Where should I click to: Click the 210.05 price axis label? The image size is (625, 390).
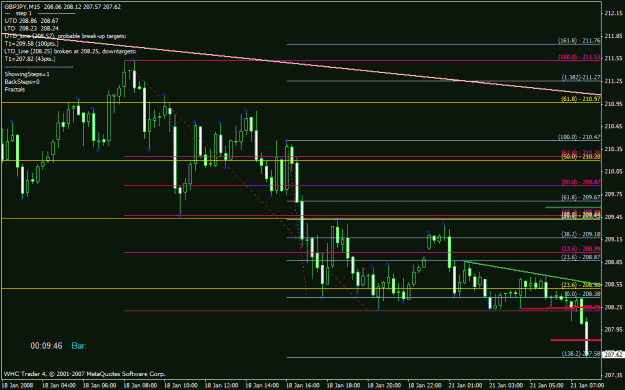pyautogui.click(x=613, y=171)
